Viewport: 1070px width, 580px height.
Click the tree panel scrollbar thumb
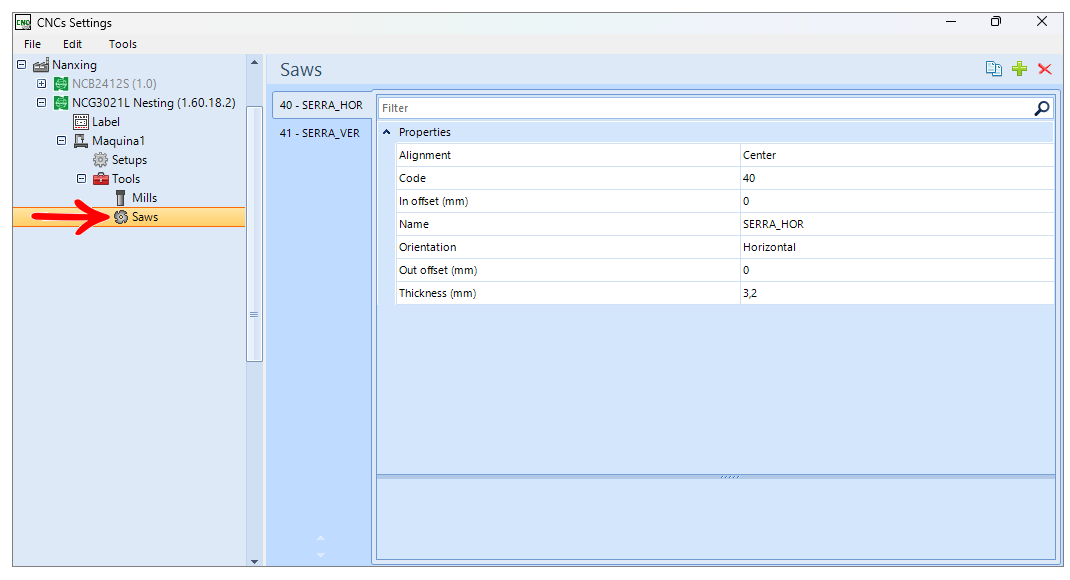coord(255,234)
